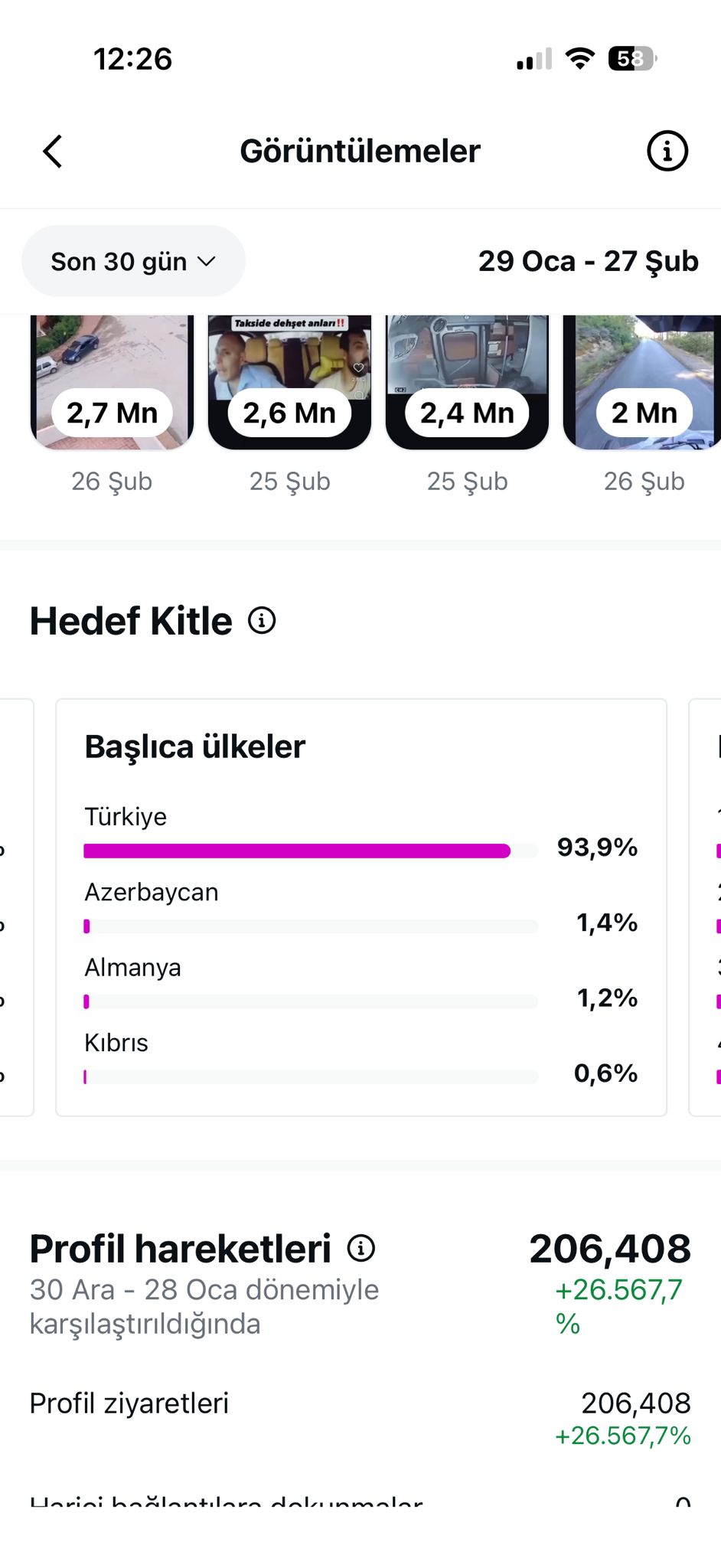The height and width of the screenshot is (1568, 721).
Task: Tap info icon beside Hedef Kitle
Action: click(x=262, y=620)
